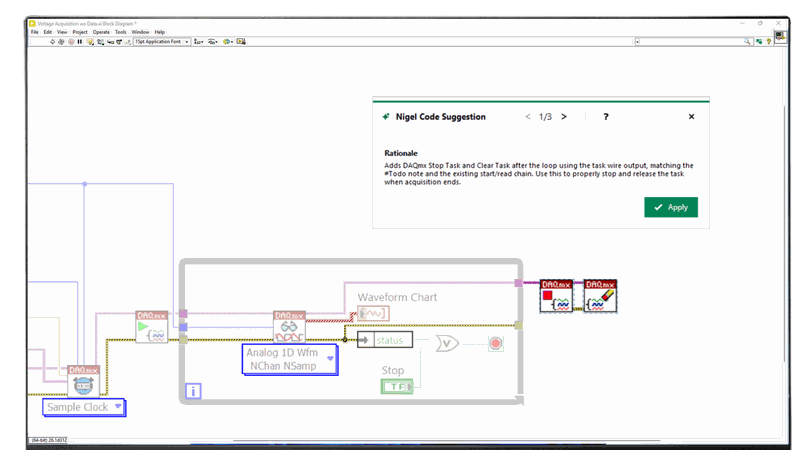Viewport: 800px width, 450px height.
Task: Open the 15pt Application Font dropdown
Action: tap(162, 42)
